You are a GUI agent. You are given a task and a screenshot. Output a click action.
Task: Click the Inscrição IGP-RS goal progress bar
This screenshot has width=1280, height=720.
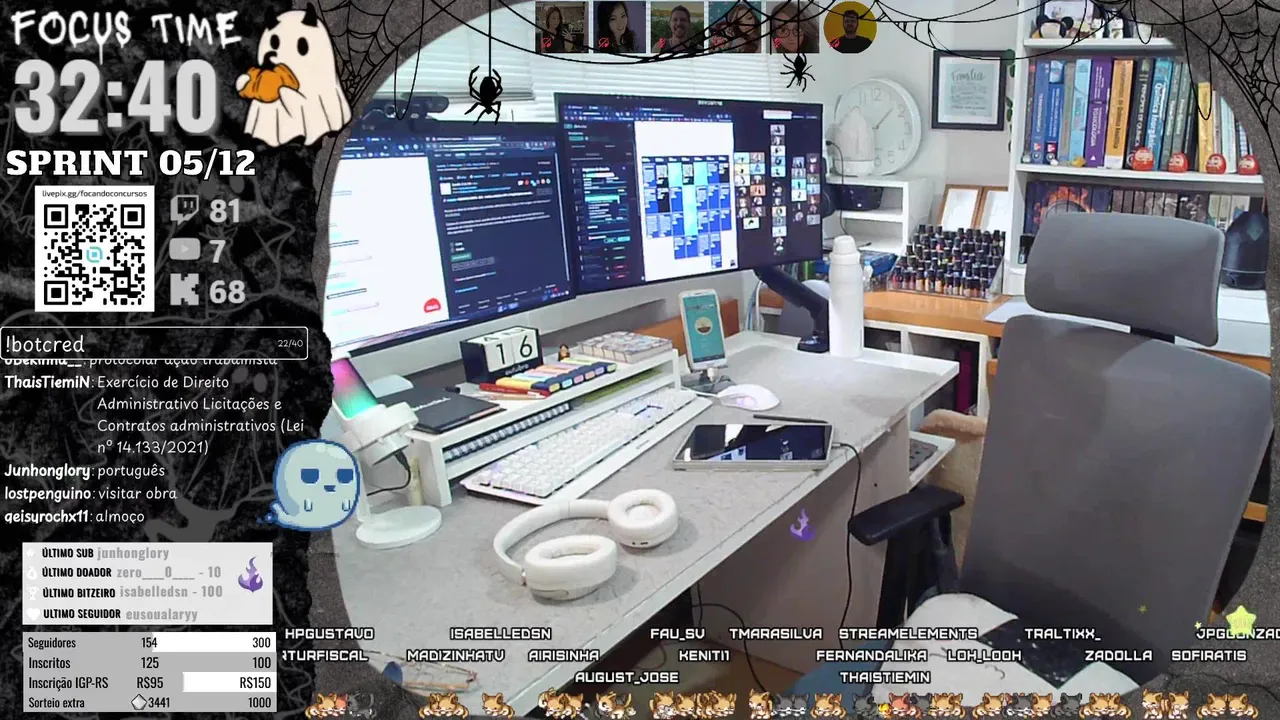(149, 683)
